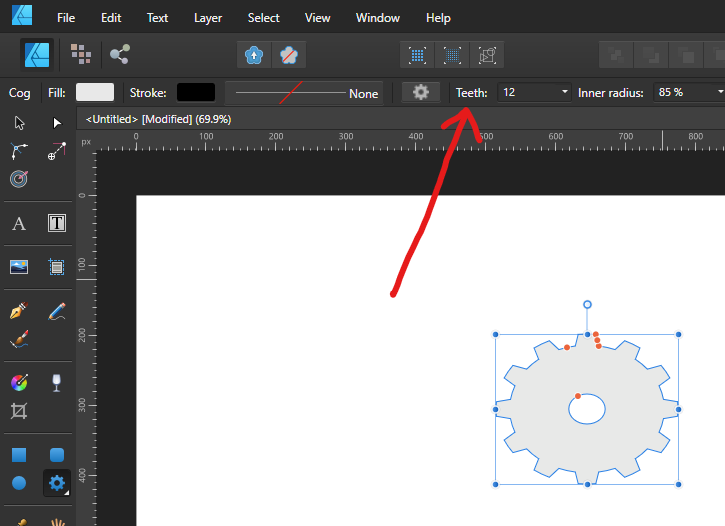
Task: Select the Vector Brush tool
Action: (x=19, y=339)
